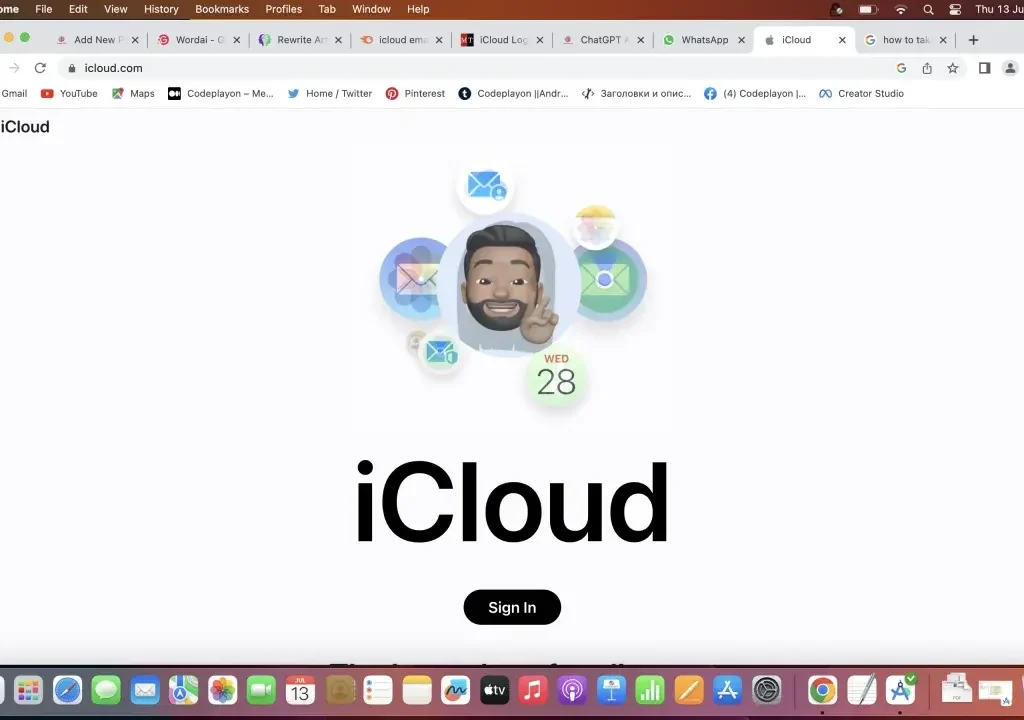
Task: Open the Tab menu
Action: 327,9
